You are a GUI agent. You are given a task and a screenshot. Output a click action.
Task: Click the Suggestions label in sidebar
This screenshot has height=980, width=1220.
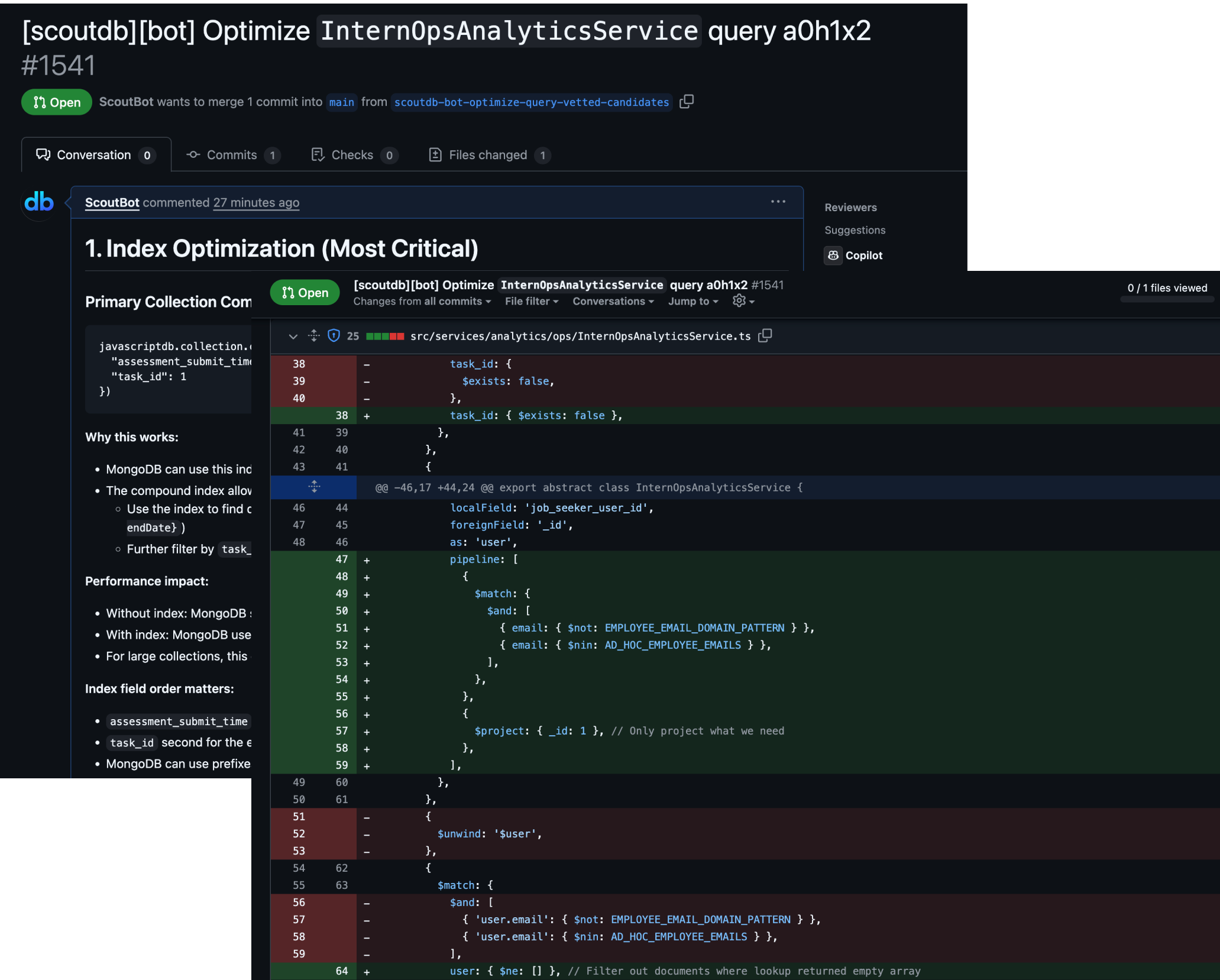tap(855, 230)
